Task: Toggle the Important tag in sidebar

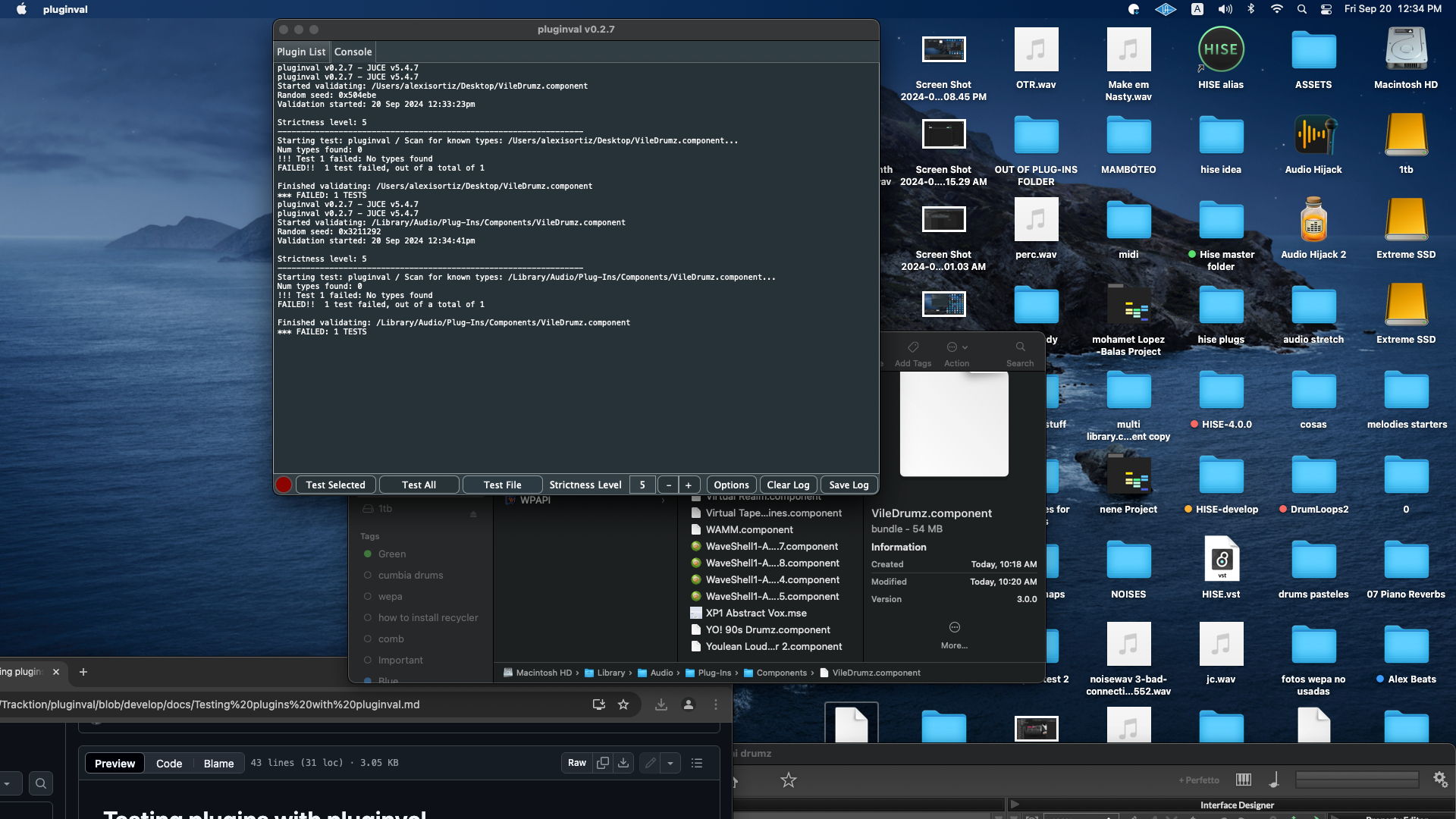Action: click(x=399, y=660)
